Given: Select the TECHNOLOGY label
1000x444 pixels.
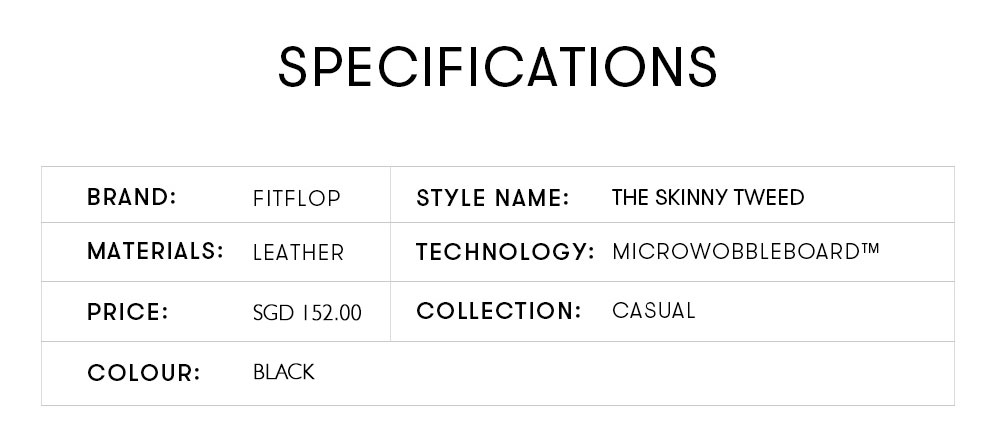Looking at the screenshot, I should (x=505, y=252).
